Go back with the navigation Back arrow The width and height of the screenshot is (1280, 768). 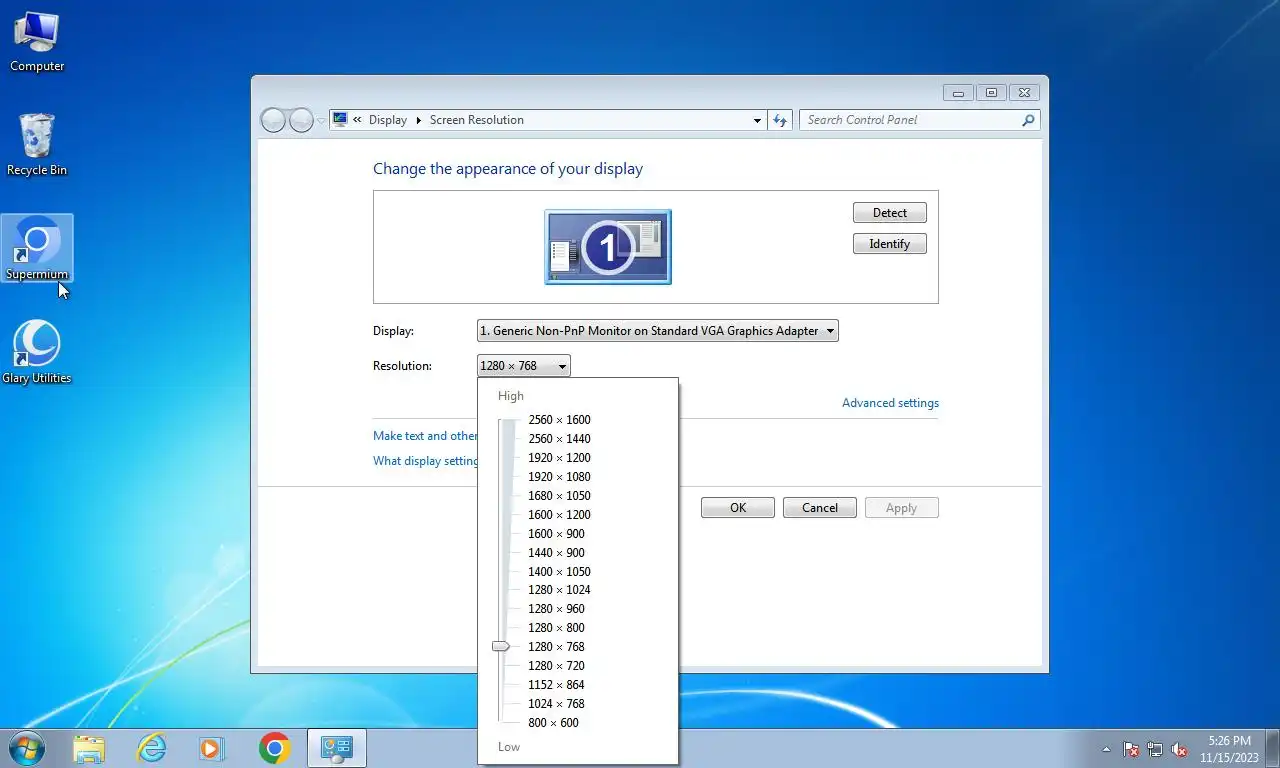[x=273, y=120]
